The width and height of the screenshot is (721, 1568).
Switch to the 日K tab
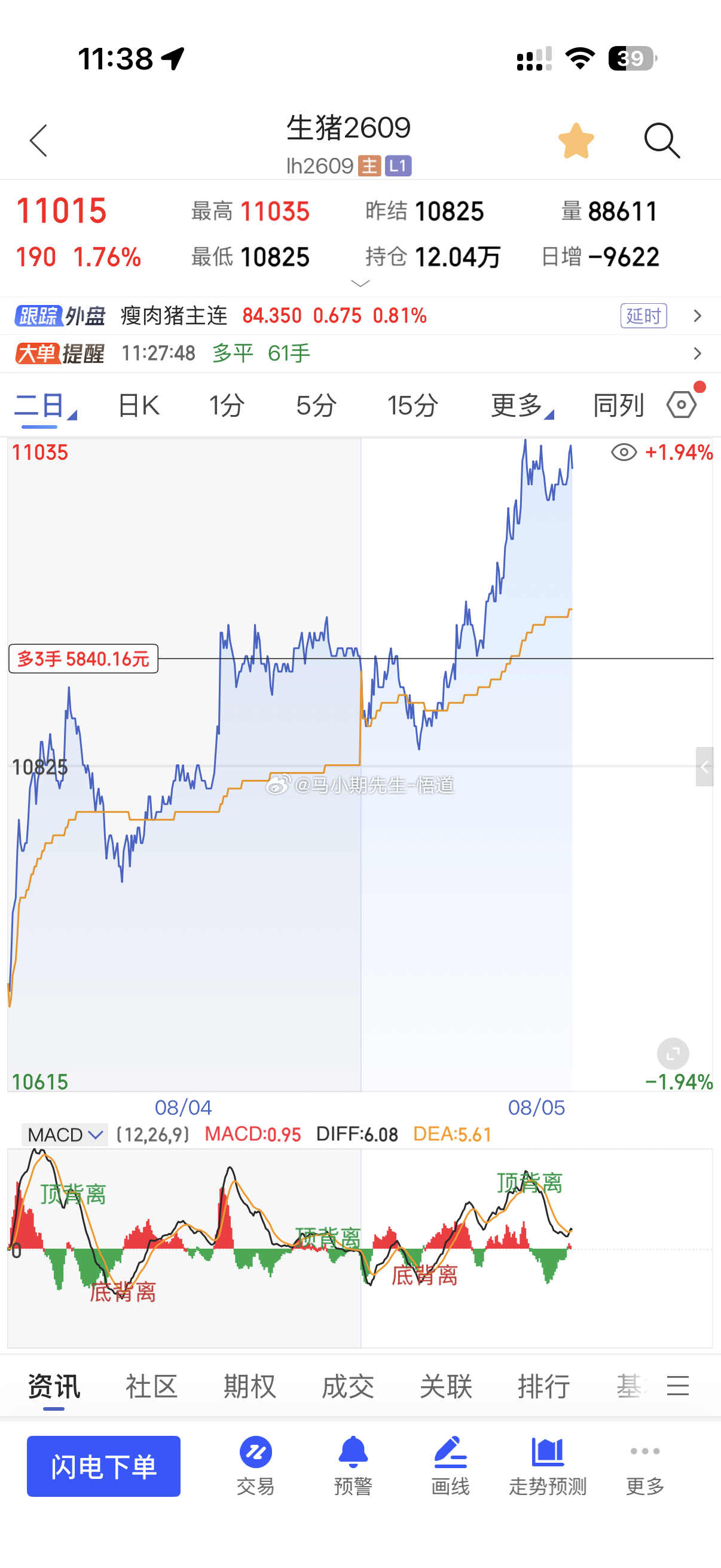tap(139, 405)
